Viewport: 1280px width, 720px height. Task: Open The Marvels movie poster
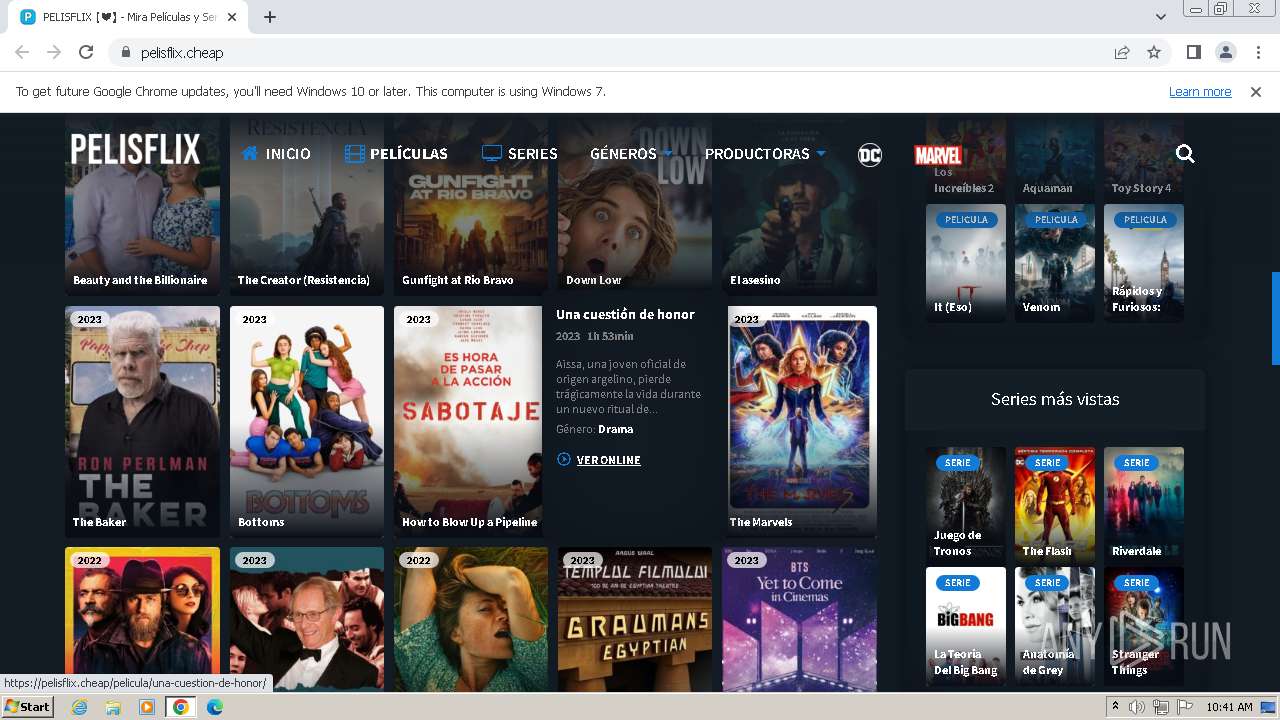coord(802,421)
